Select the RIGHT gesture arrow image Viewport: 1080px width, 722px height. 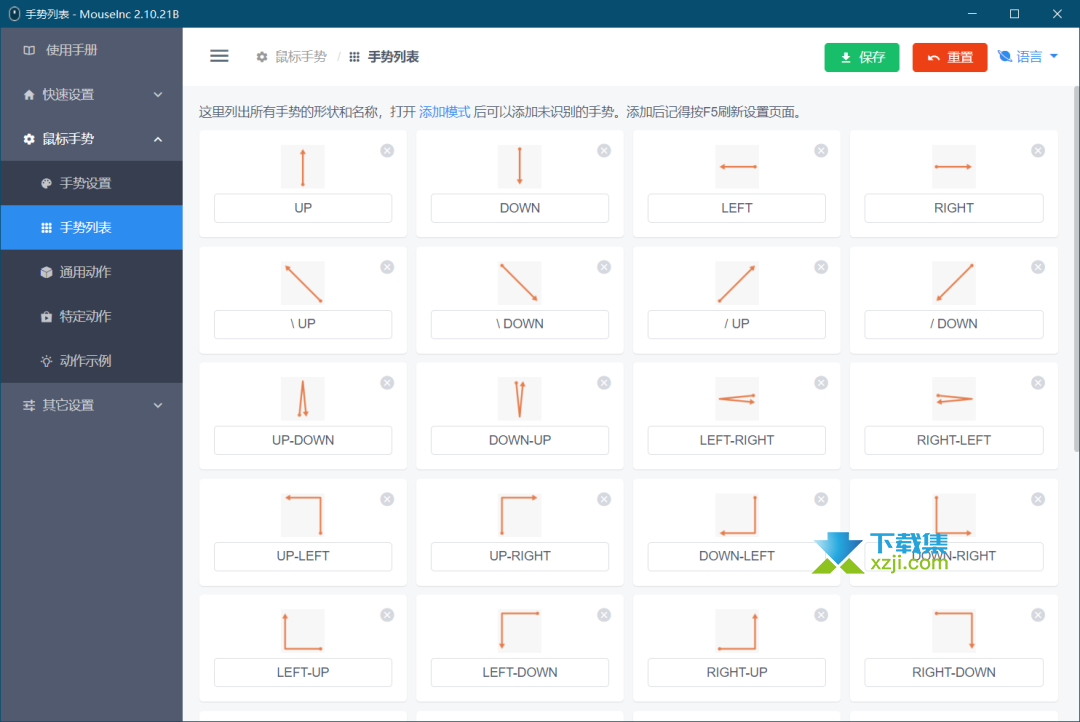tap(953, 167)
